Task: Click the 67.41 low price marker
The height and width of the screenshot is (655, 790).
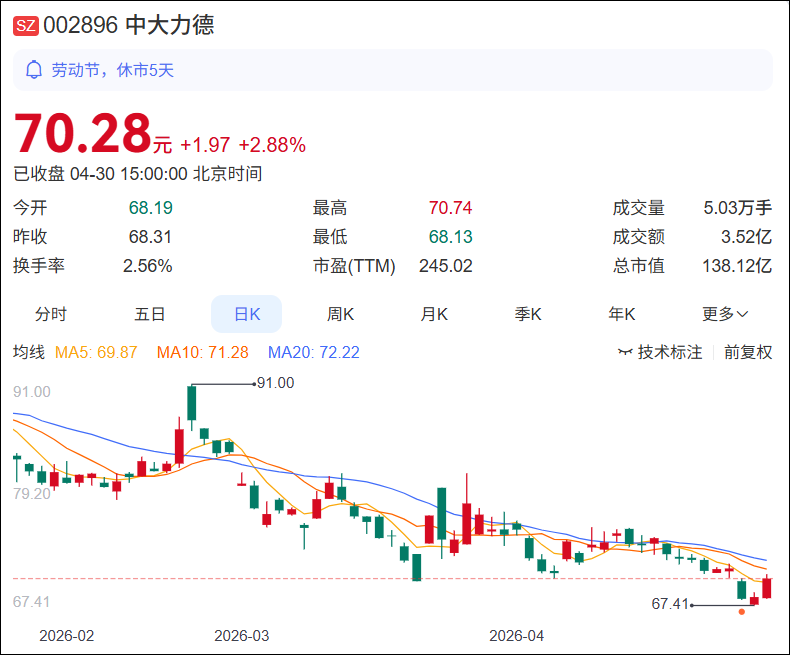Action: point(670,603)
